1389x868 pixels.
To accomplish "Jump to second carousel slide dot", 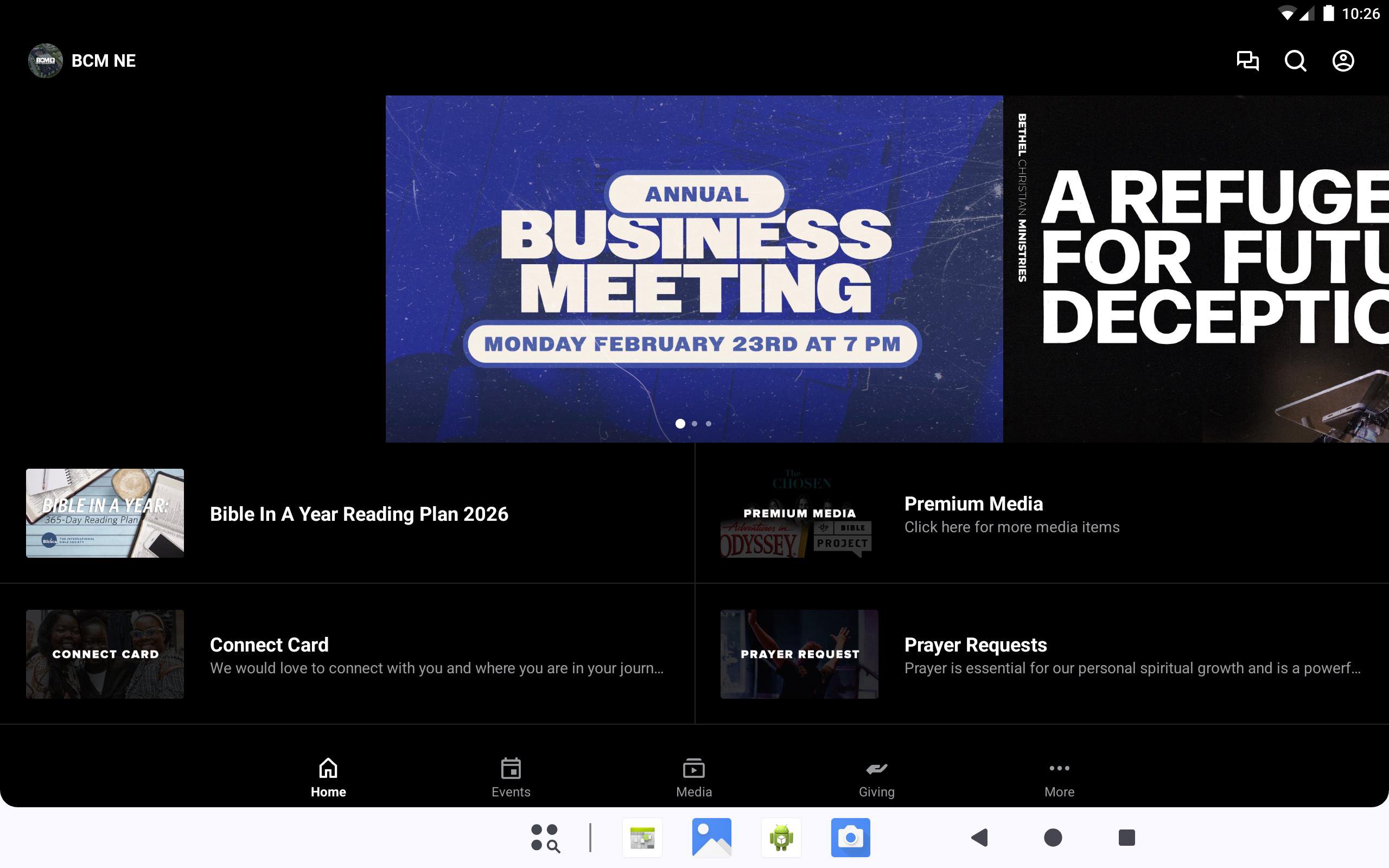I will tap(694, 424).
